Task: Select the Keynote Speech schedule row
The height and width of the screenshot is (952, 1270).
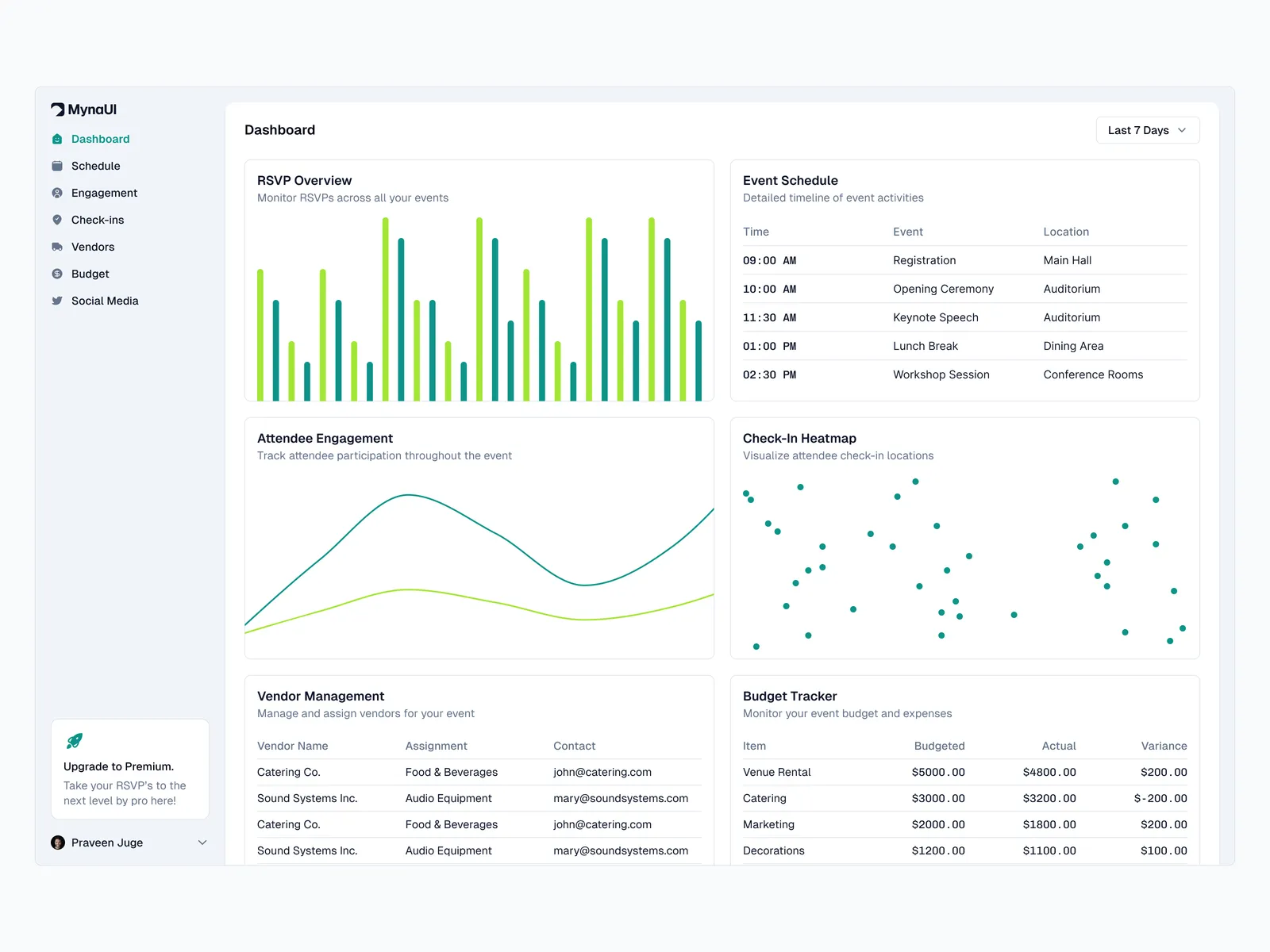Action: [x=935, y=317]
